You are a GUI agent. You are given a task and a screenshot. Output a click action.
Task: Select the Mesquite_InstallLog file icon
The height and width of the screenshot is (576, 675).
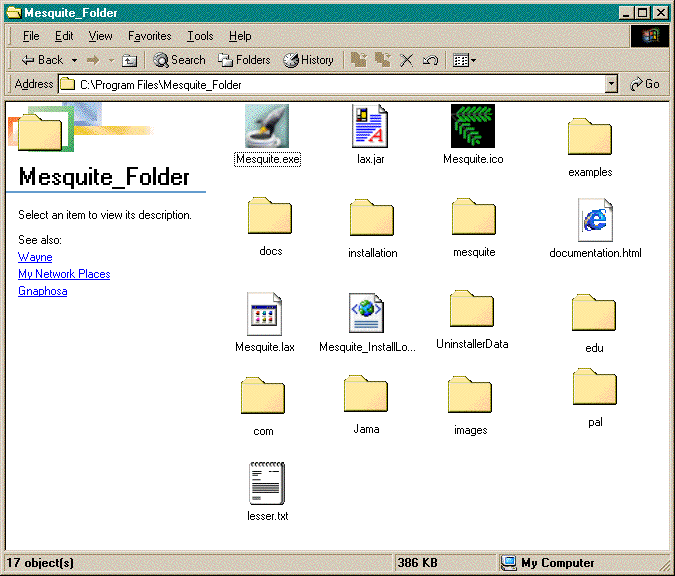click(367, 314)
